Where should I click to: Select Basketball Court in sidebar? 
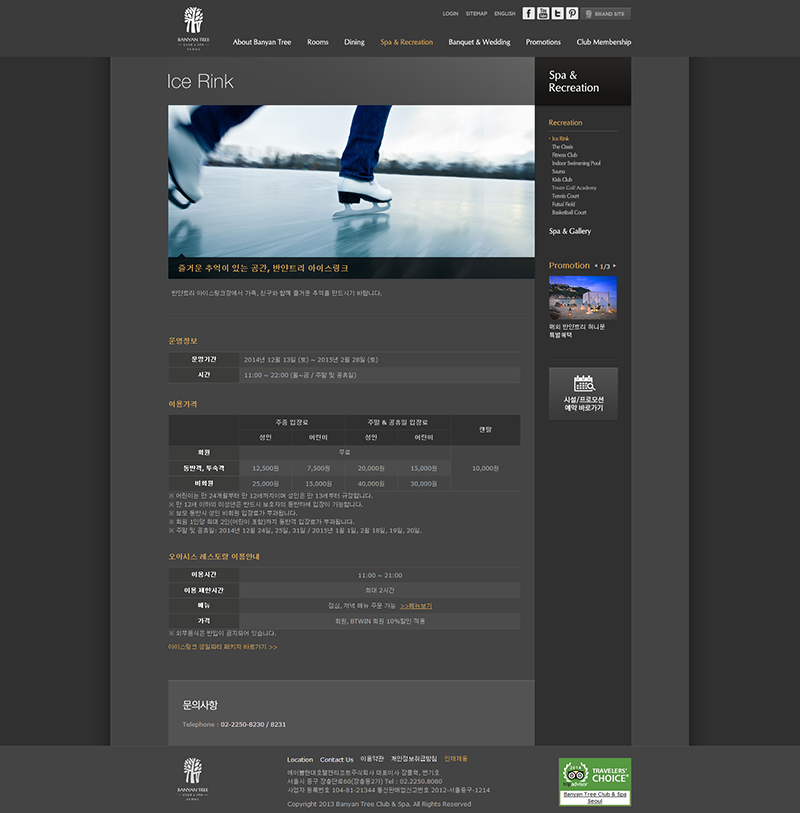[569, 213]
